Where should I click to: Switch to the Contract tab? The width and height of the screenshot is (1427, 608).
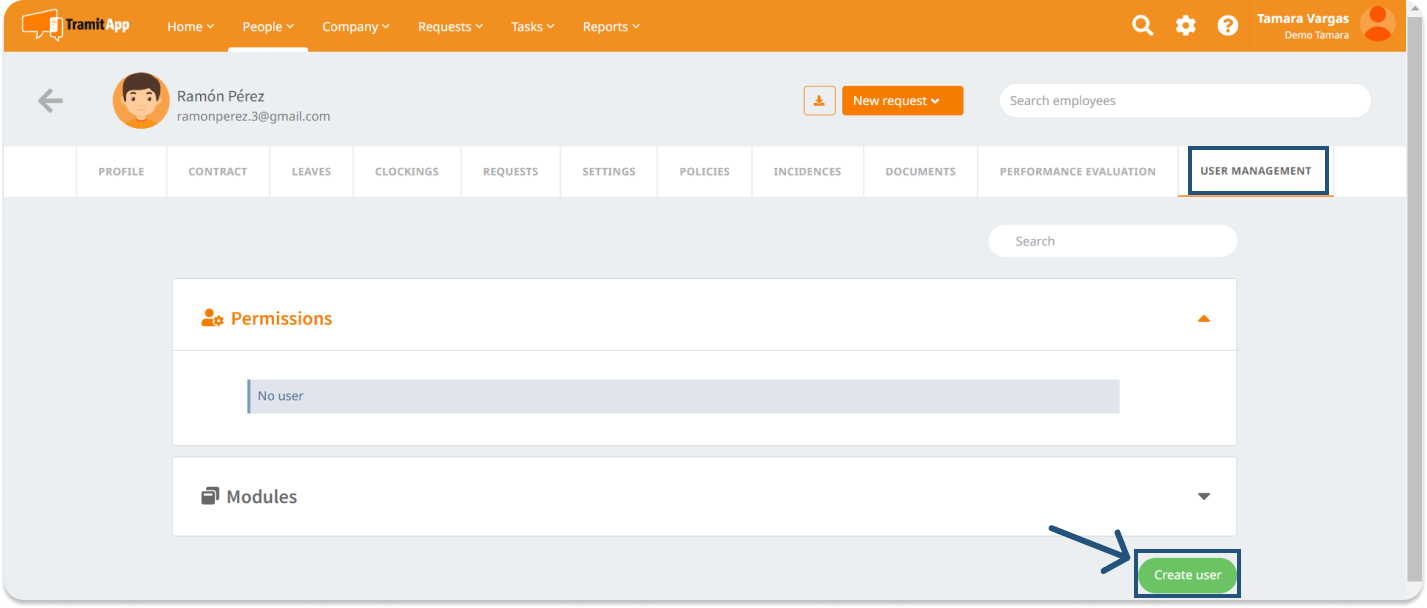coord(218,172)
